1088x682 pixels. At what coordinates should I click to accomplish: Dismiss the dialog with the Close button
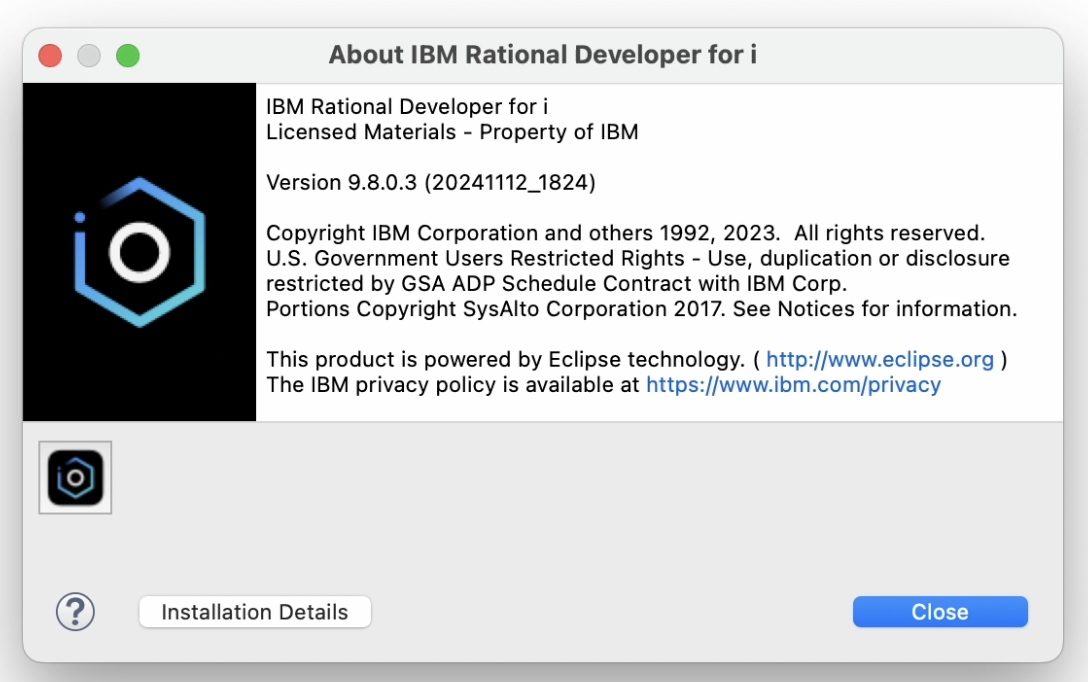click(x=939, y=611)
